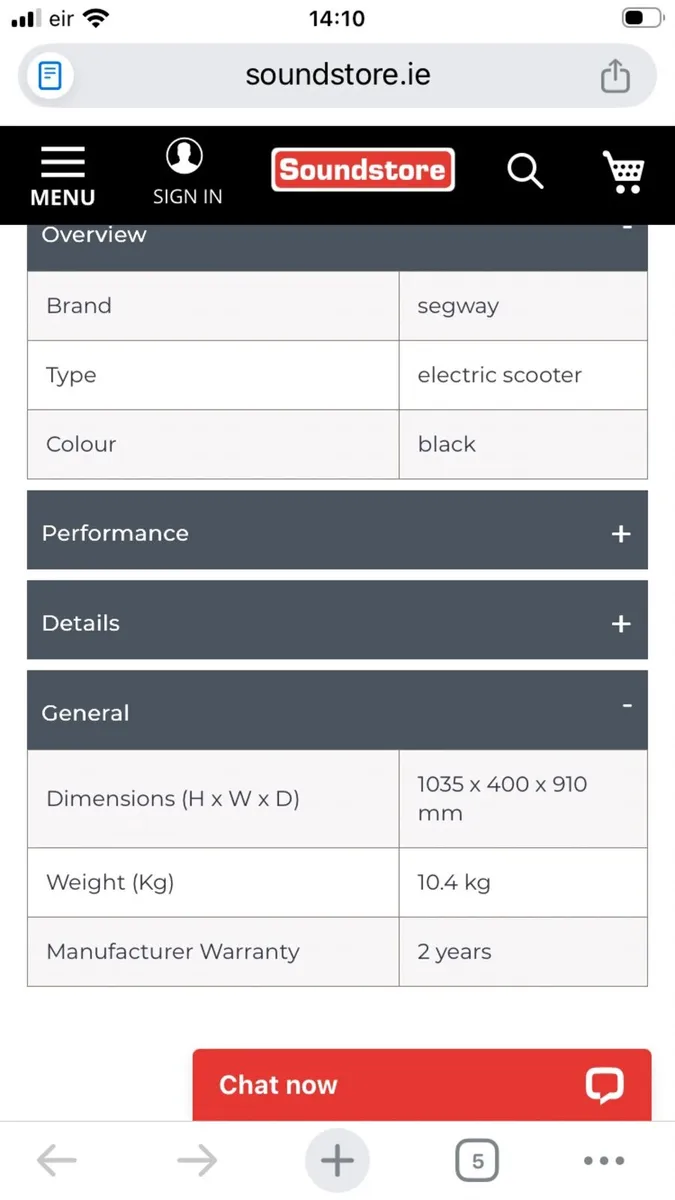Open the site search

tap(525, 171)
